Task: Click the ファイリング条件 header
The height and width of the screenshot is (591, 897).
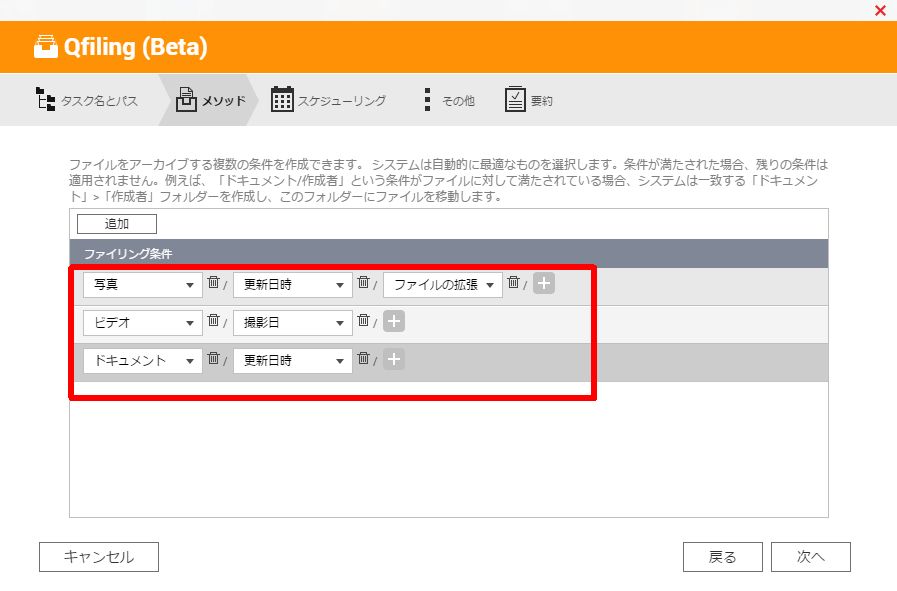Action: pyautogui.click(x=448, y=253)
